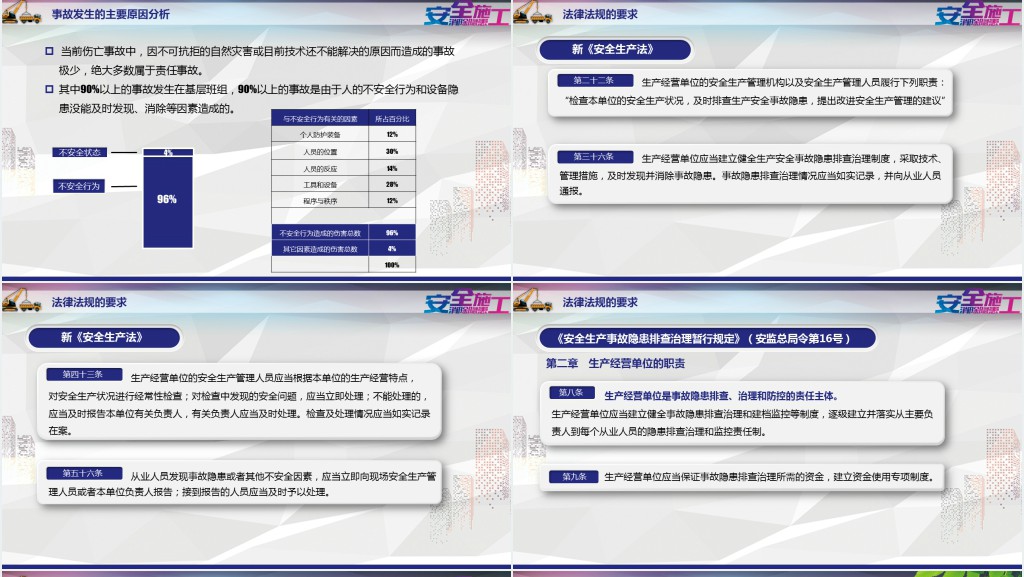
Task: Select the 人员的位置 row in the table
Action: (320, 151)
